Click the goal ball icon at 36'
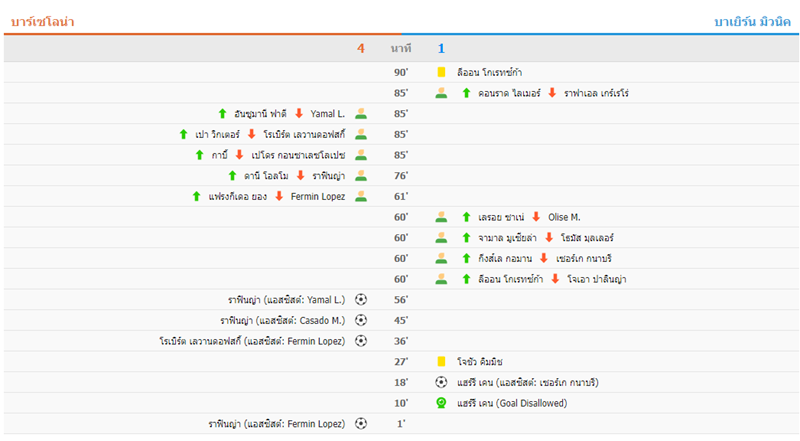 click(x=361, y=340)
